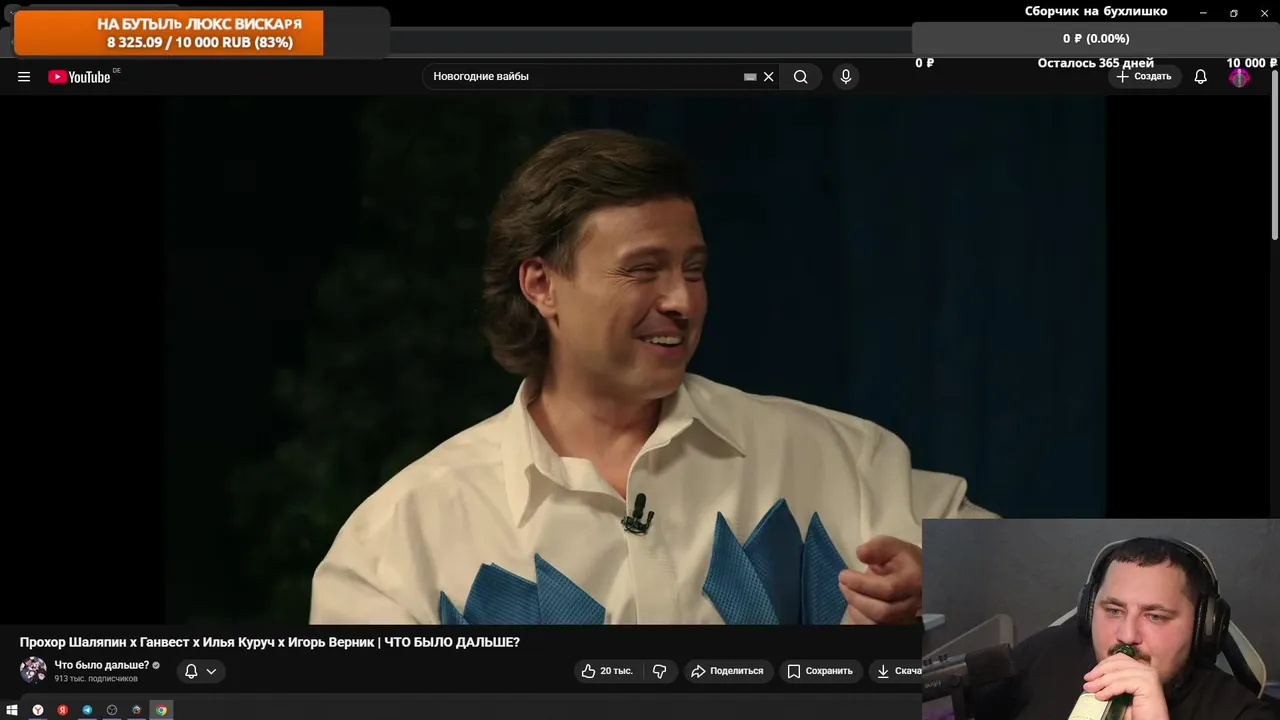This screenshot has width=1280, height=720.
Task: Open Что было дальше? channel avatar
Action: point(33,670)
